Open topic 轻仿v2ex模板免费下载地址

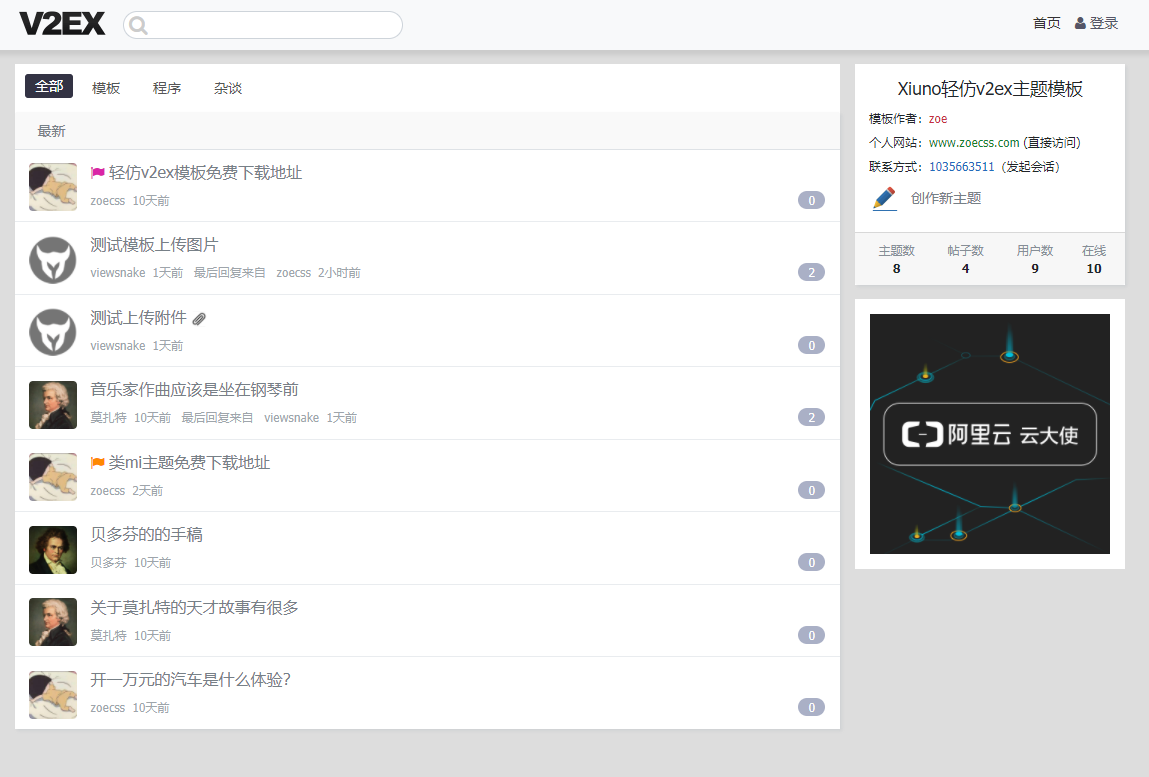(x=205, y=173)
